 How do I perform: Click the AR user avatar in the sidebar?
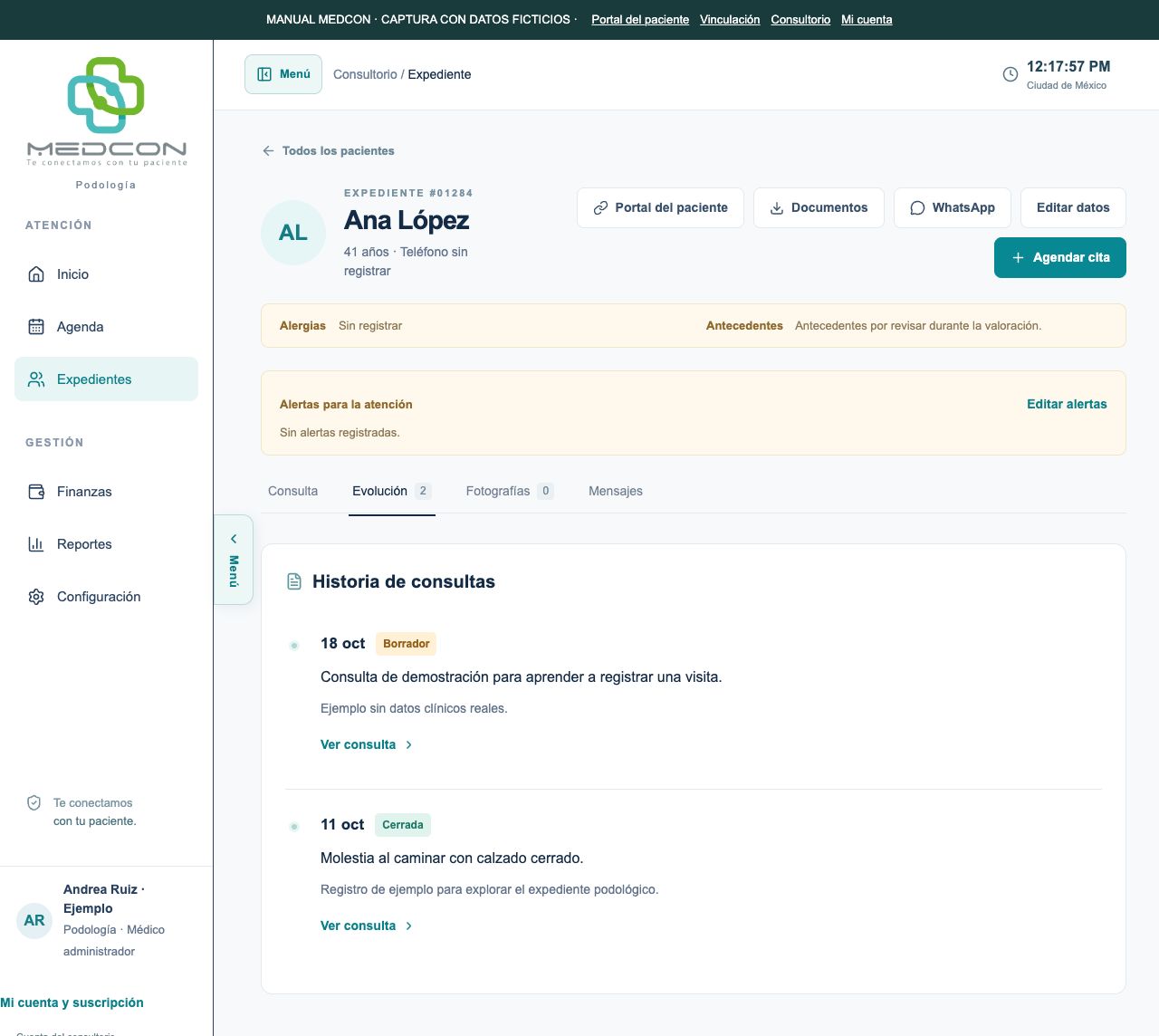pyautogui.click(x=34, y=920)
